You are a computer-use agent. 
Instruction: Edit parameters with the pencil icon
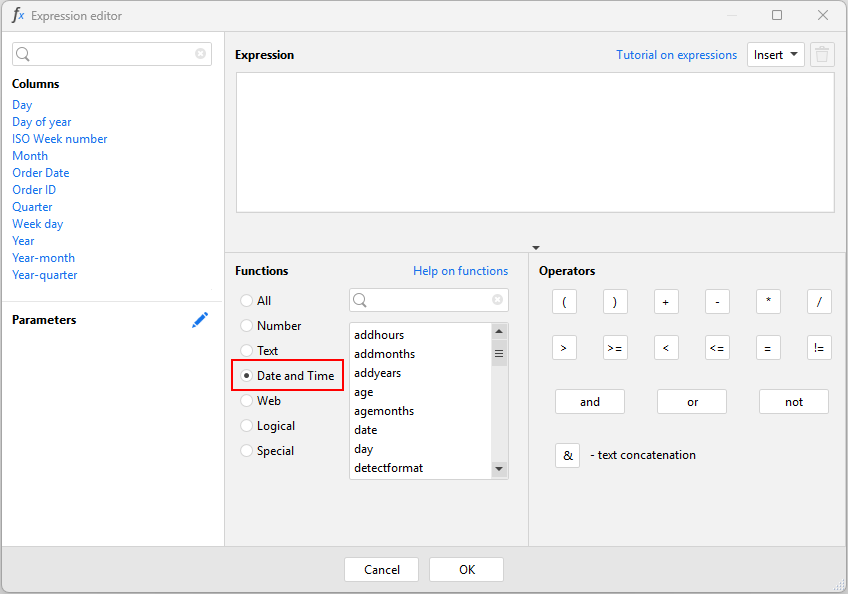click(x=200, y=320)
